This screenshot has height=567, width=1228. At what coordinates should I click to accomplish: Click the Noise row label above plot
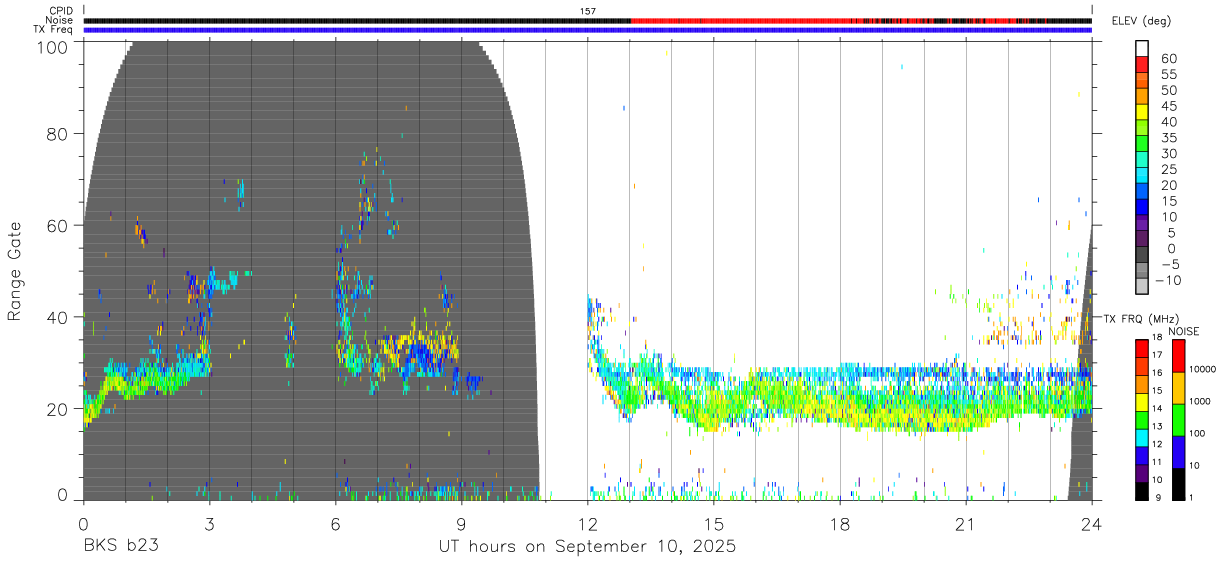pos(58,20)
